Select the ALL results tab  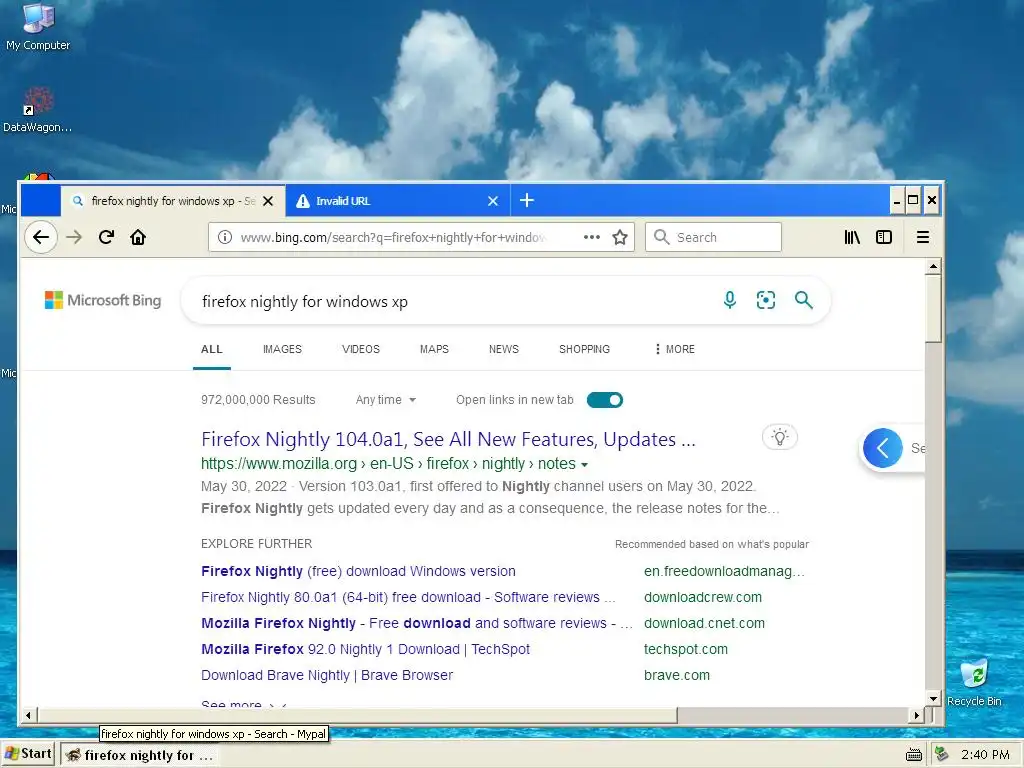[212, 349]
